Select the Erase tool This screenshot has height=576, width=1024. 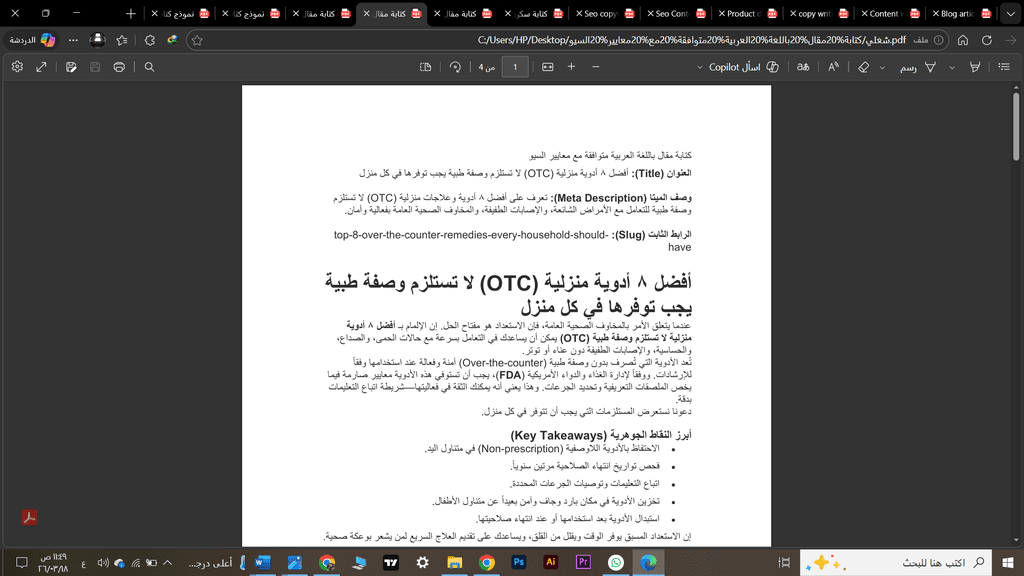point(863,67)
